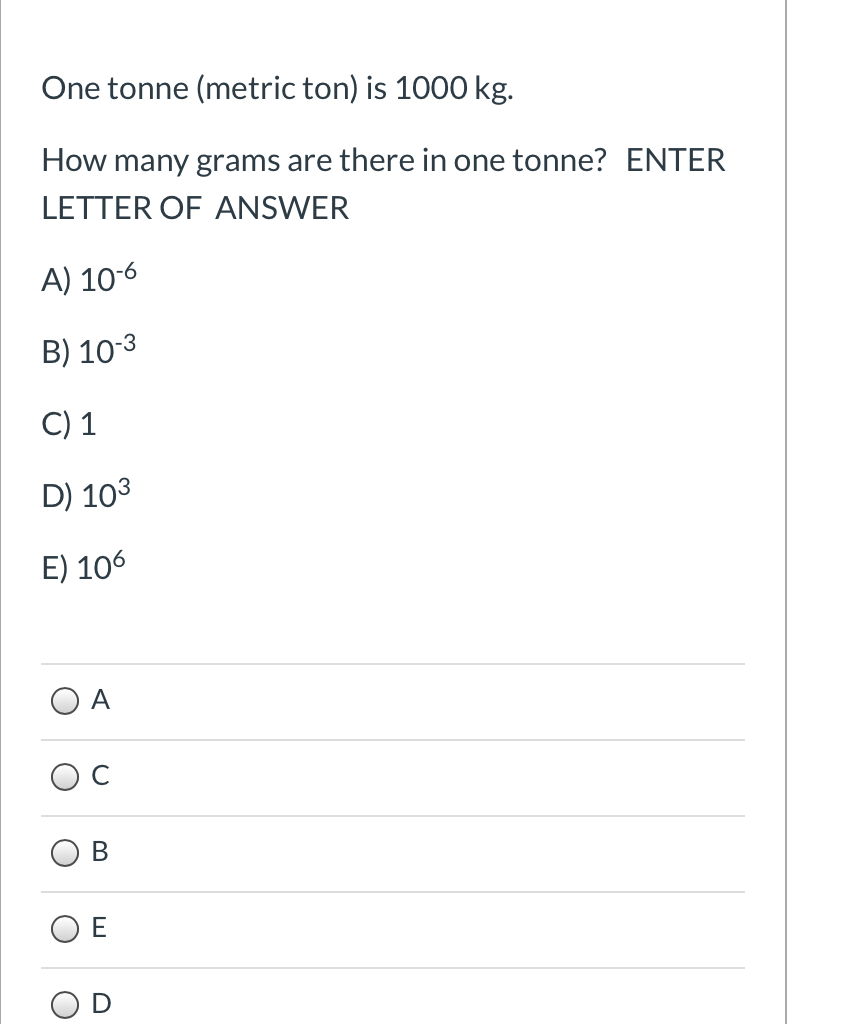Click the 'E) 10⁶' option text
Viewport: 847px width, 1024px height.
pos(84,566)
